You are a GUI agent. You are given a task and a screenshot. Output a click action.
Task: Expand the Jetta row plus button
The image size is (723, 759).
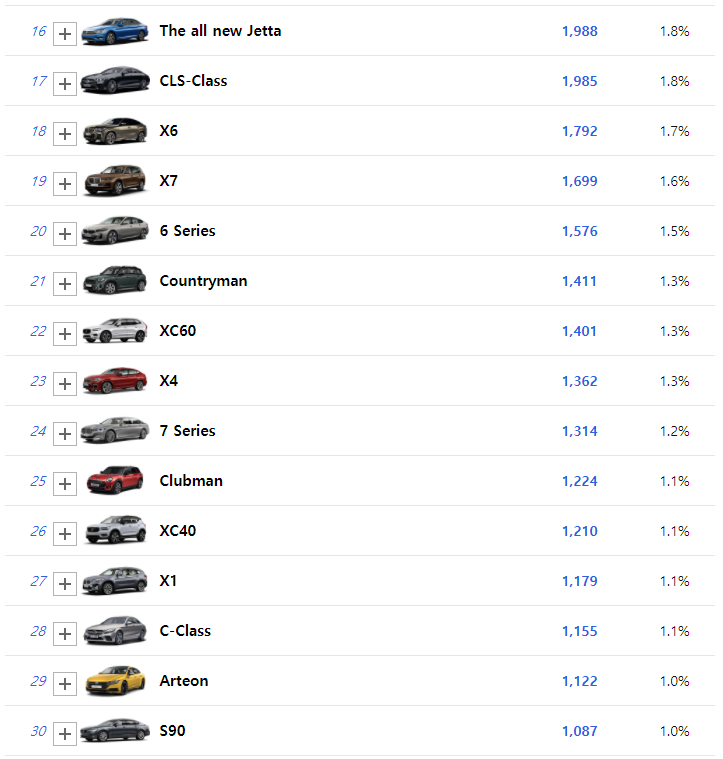65,34
